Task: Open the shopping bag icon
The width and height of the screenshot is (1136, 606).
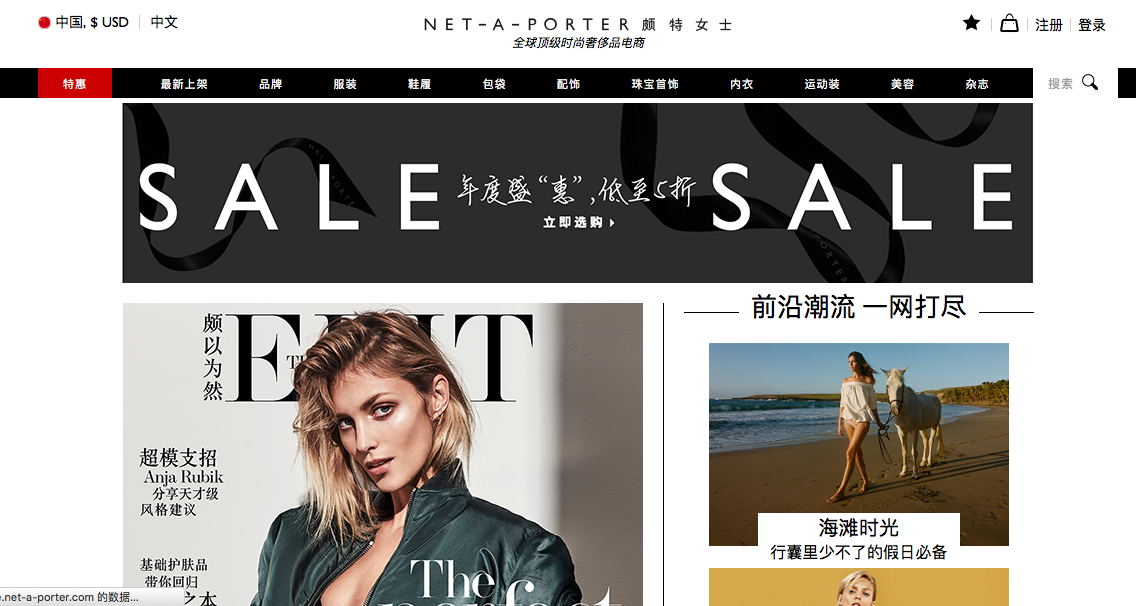Action: point(1009,24)
